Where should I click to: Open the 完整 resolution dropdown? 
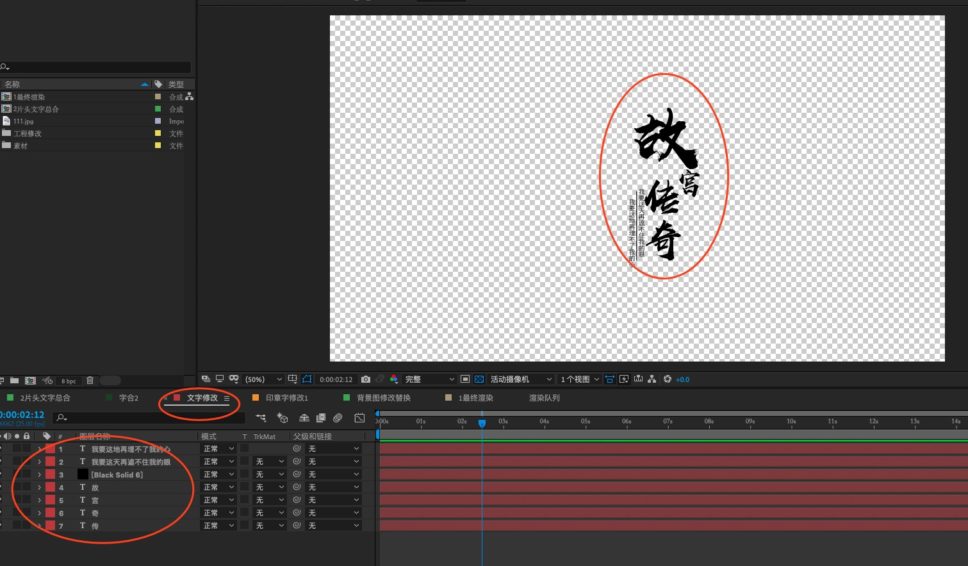pos(430,379)
